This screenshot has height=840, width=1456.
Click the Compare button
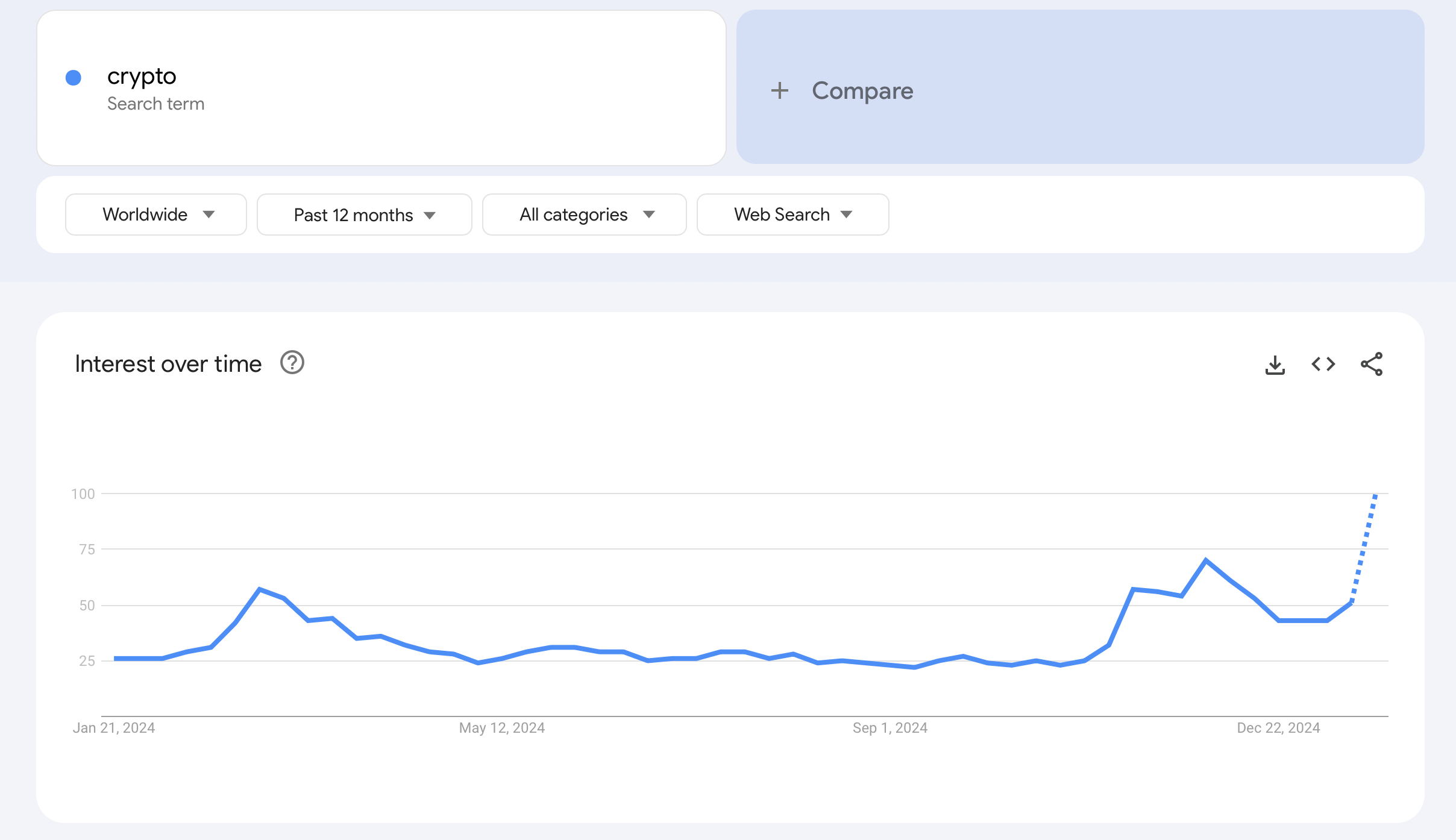(862, 91)
